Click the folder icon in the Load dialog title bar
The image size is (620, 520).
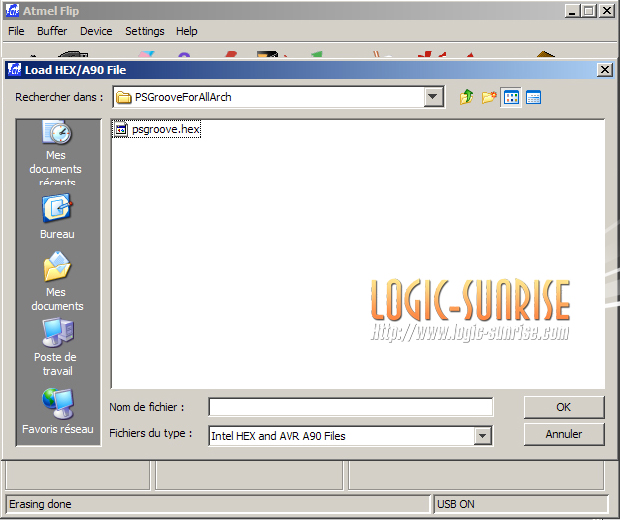(x=14, y=70)
